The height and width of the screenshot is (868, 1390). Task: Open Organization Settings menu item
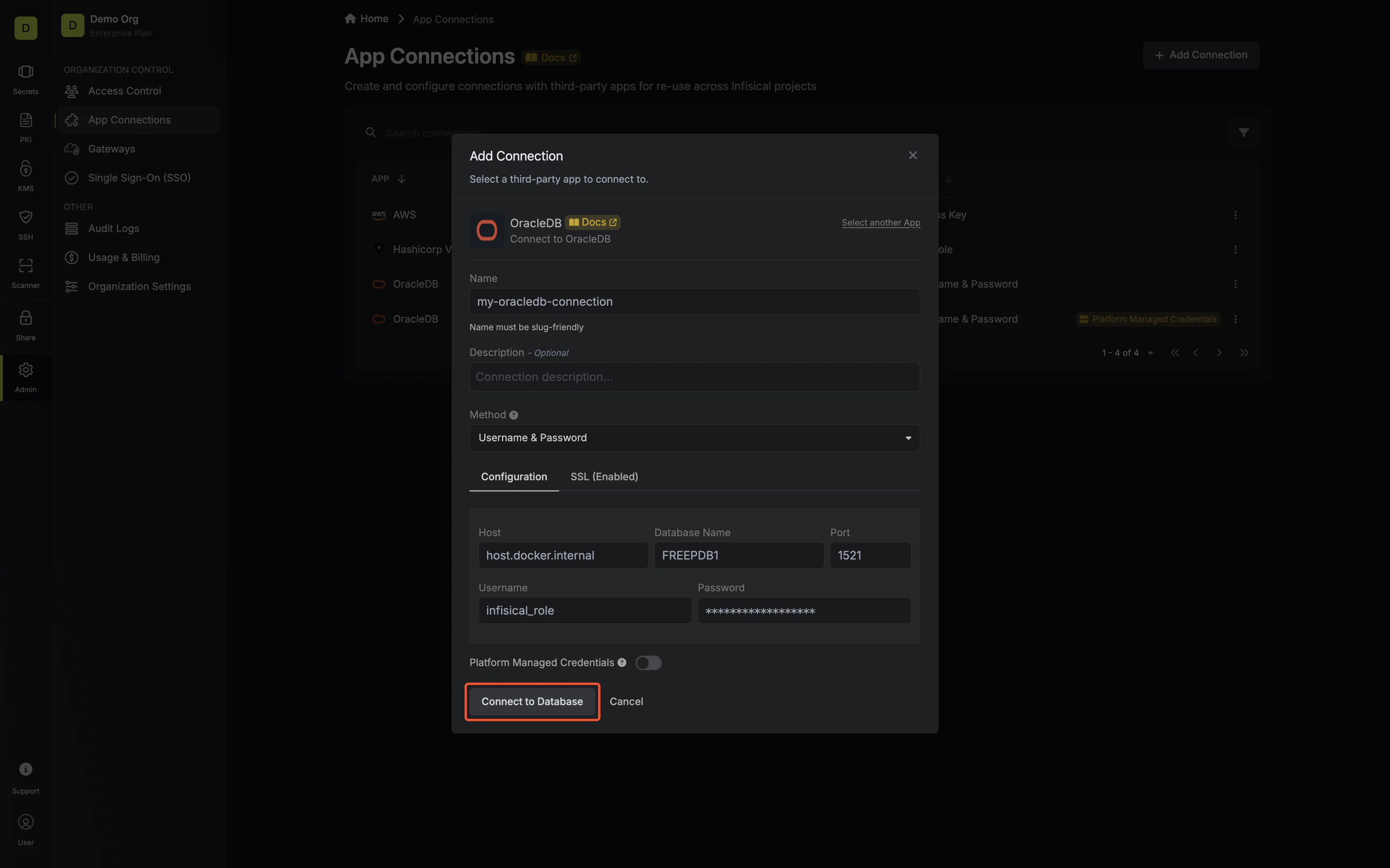pyautogui.click(x=138, y=286)
